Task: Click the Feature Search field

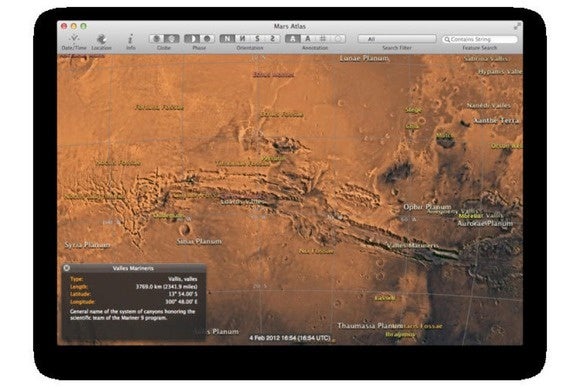Action: (x=480, y=39)
